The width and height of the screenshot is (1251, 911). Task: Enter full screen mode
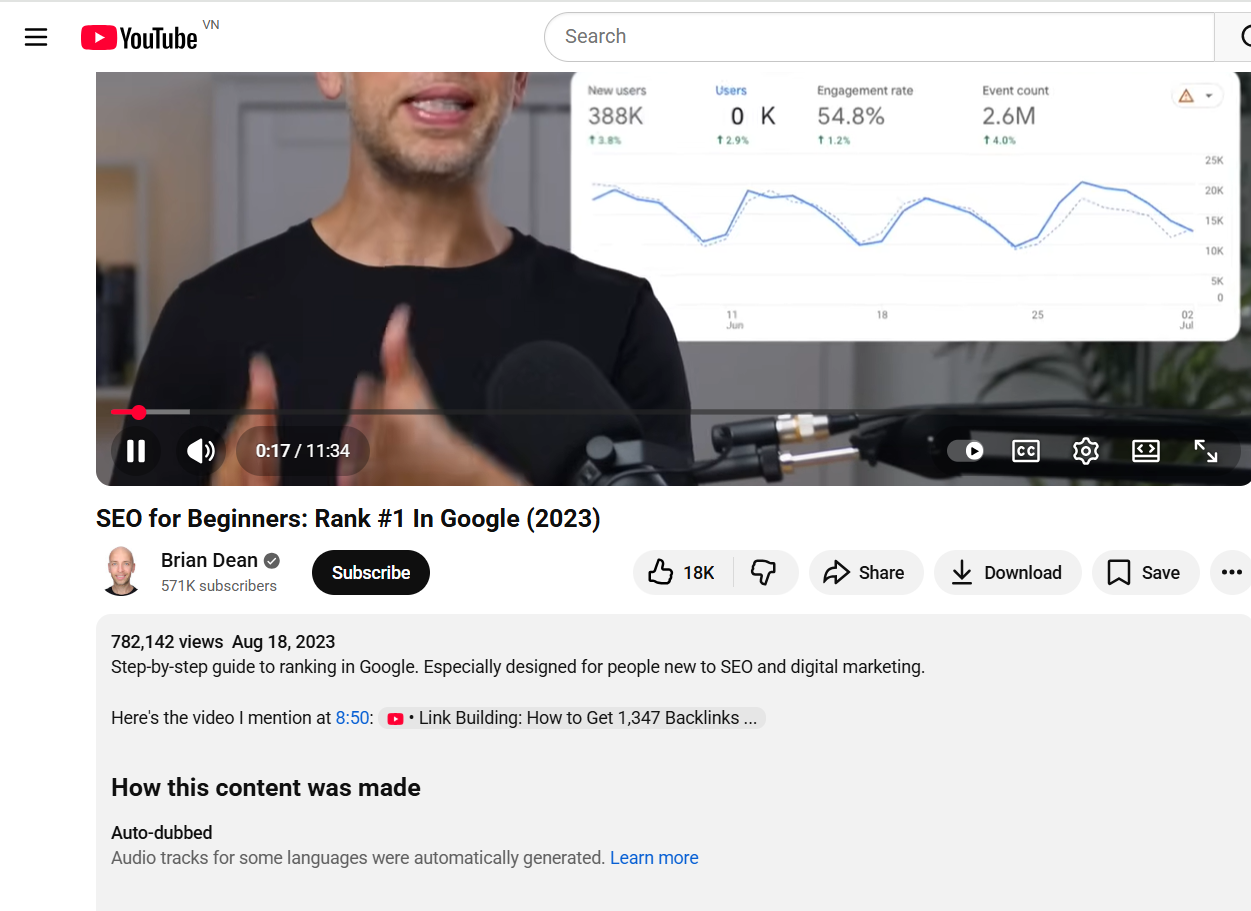click(1206, 451)
